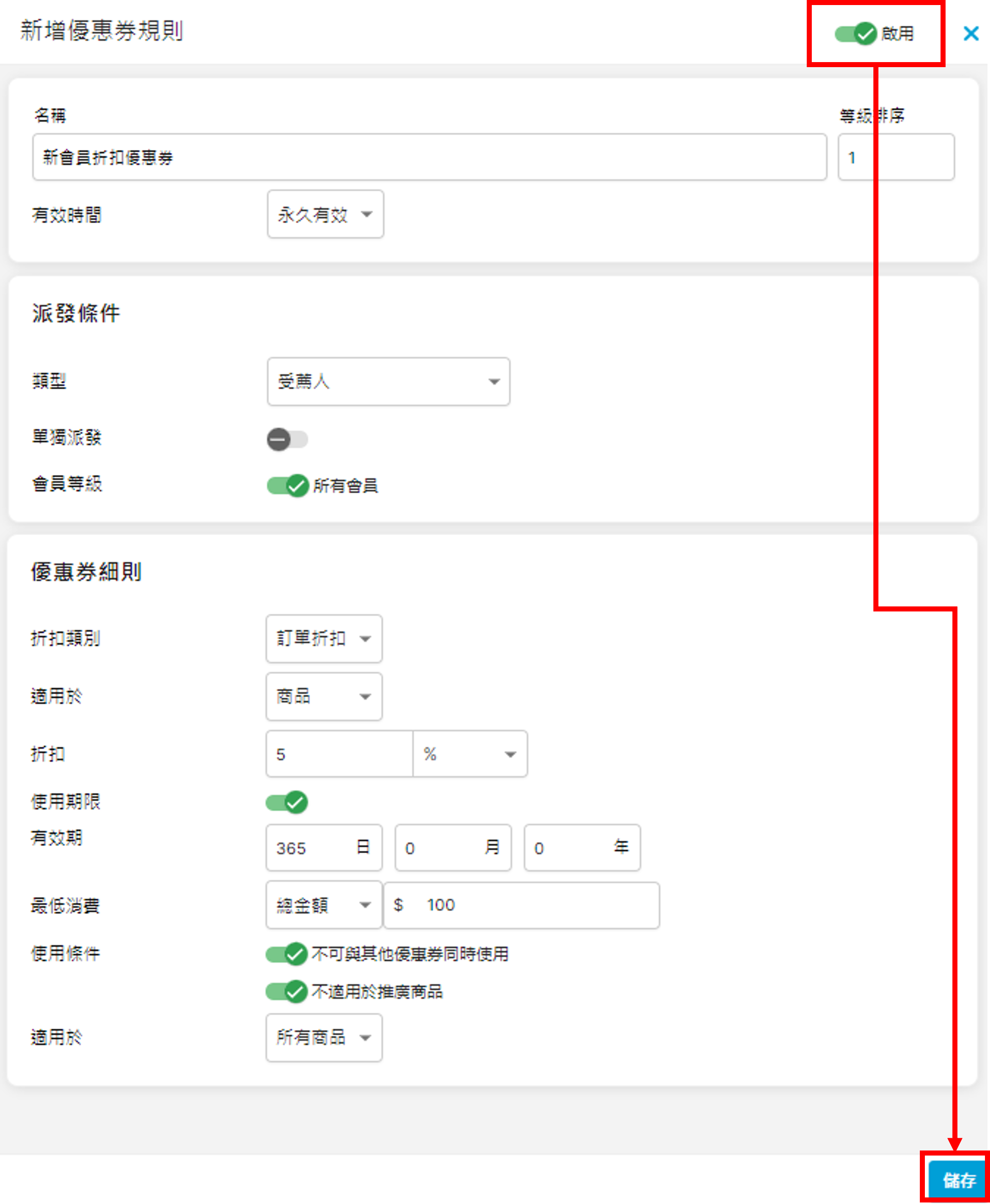This screenshot has height=1204, width=990.
Task: Expand the 受薦人 type dropdown
Action: coord(388,382)
